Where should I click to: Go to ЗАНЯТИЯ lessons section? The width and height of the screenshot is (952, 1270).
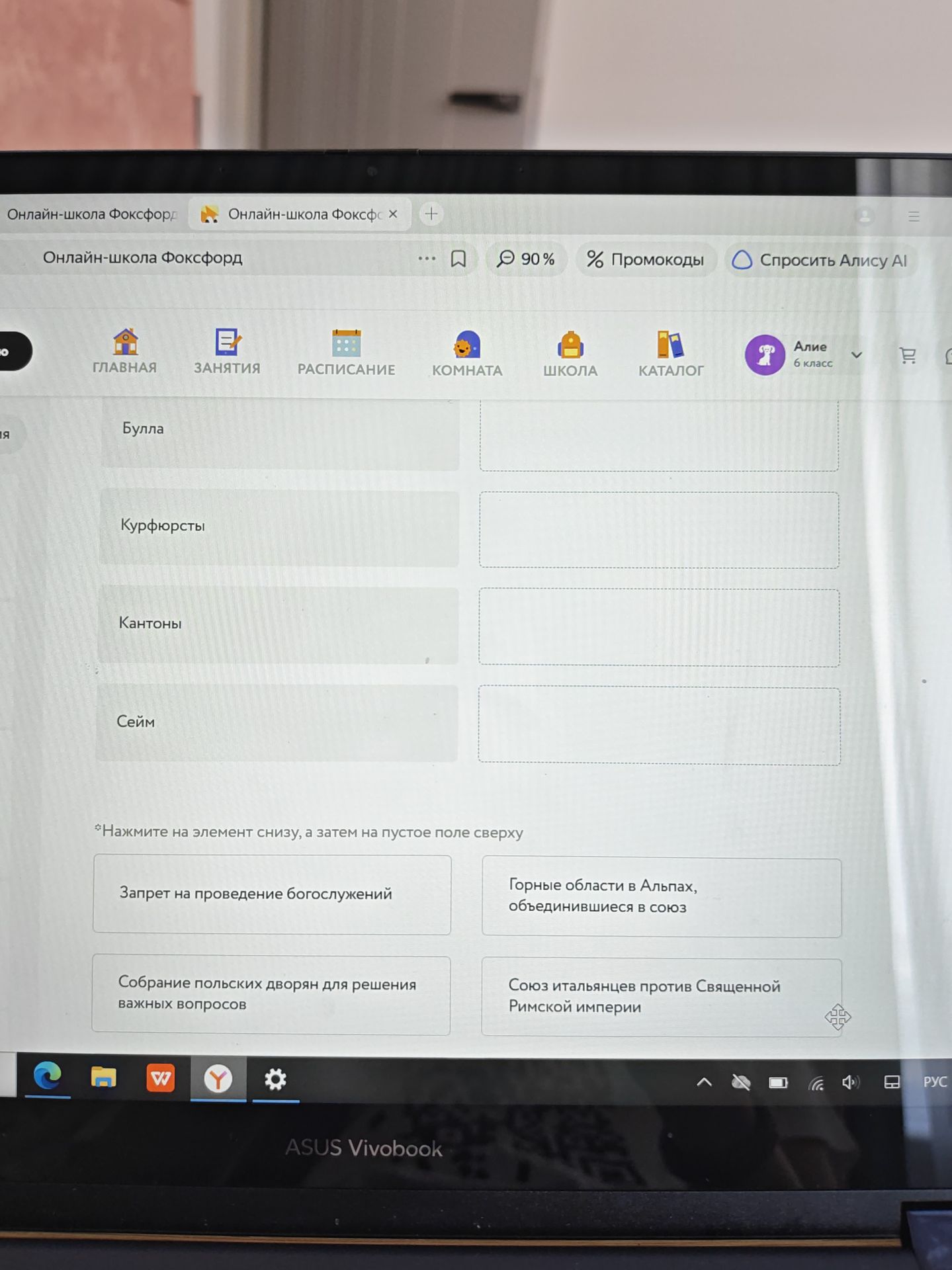pyautogui.click(x=227, y=352)
